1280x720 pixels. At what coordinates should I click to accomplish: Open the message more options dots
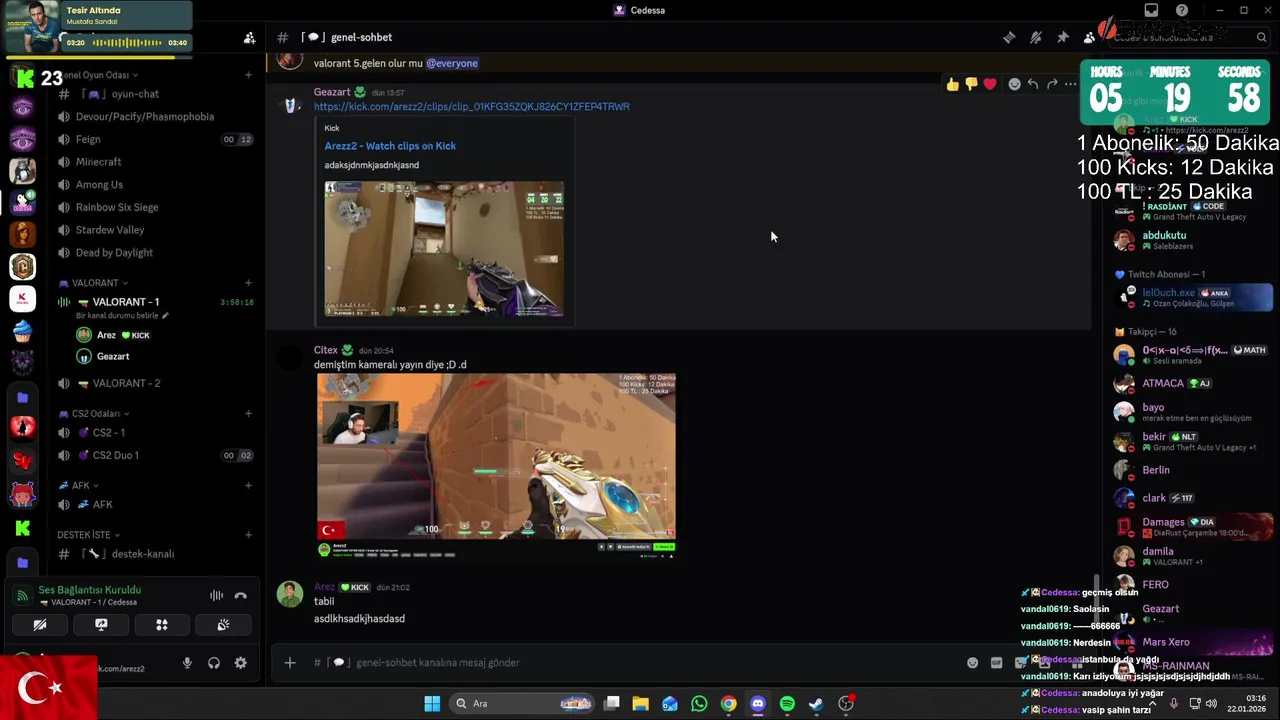[x=1071, y=84]
